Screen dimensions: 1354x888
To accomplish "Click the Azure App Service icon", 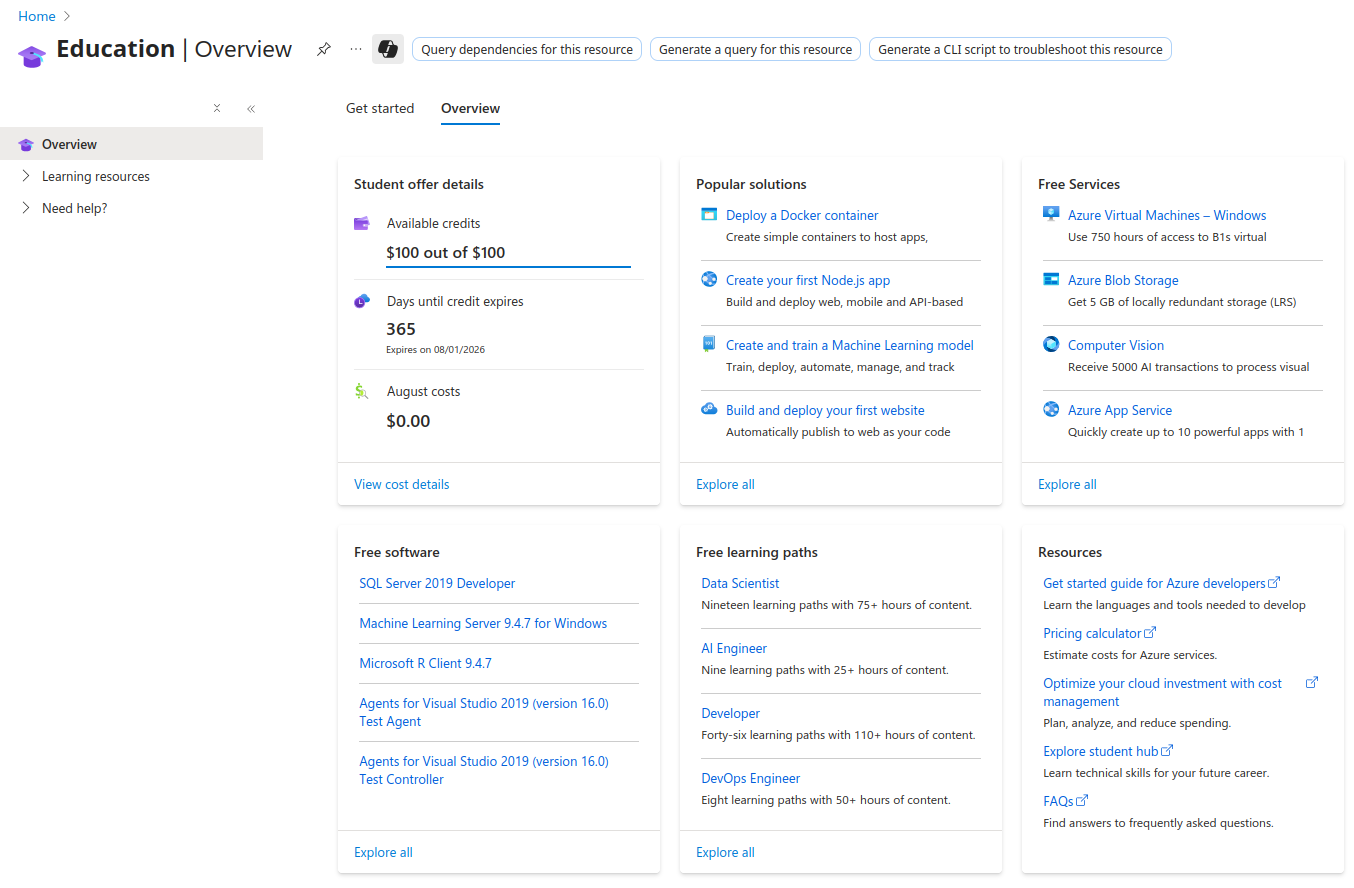I will pyautogui.click(x=1051, y=409).
